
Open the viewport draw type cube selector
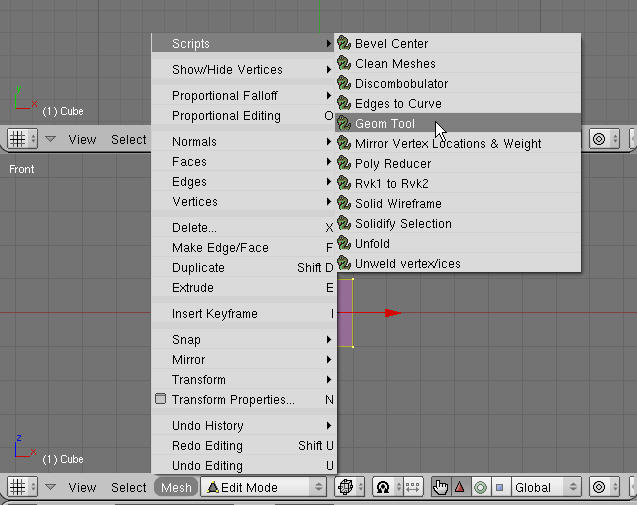click(x=349, y=487)
